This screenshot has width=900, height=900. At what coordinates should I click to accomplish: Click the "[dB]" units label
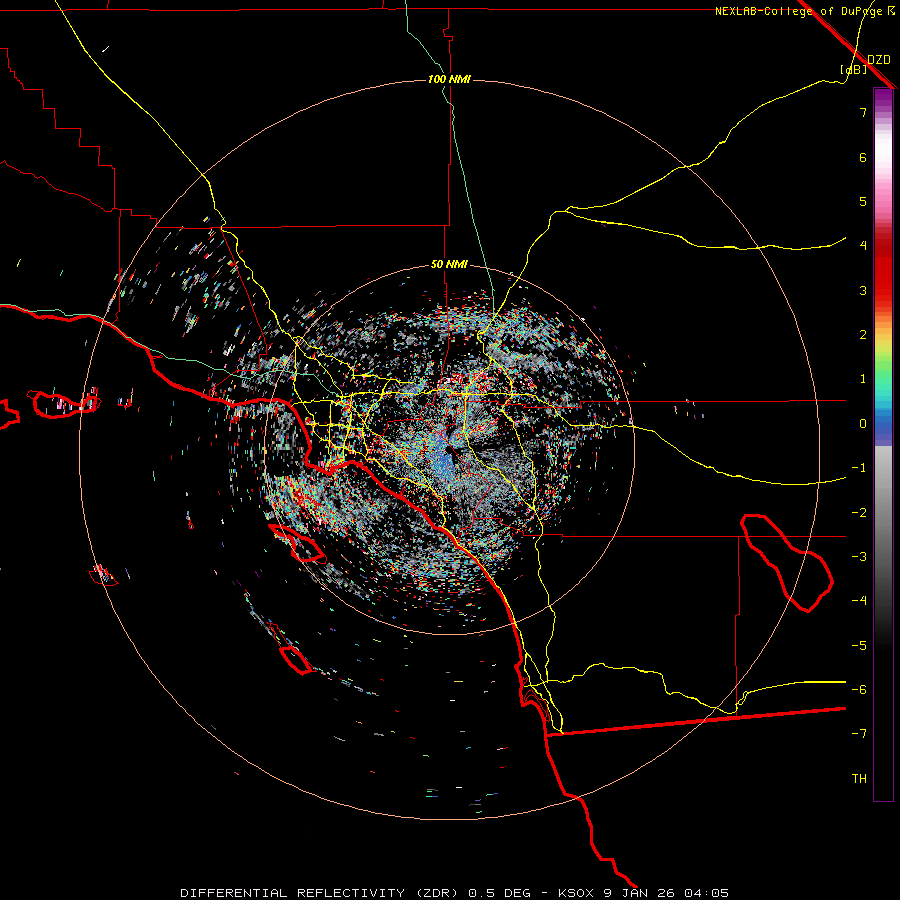pos(854,69)
